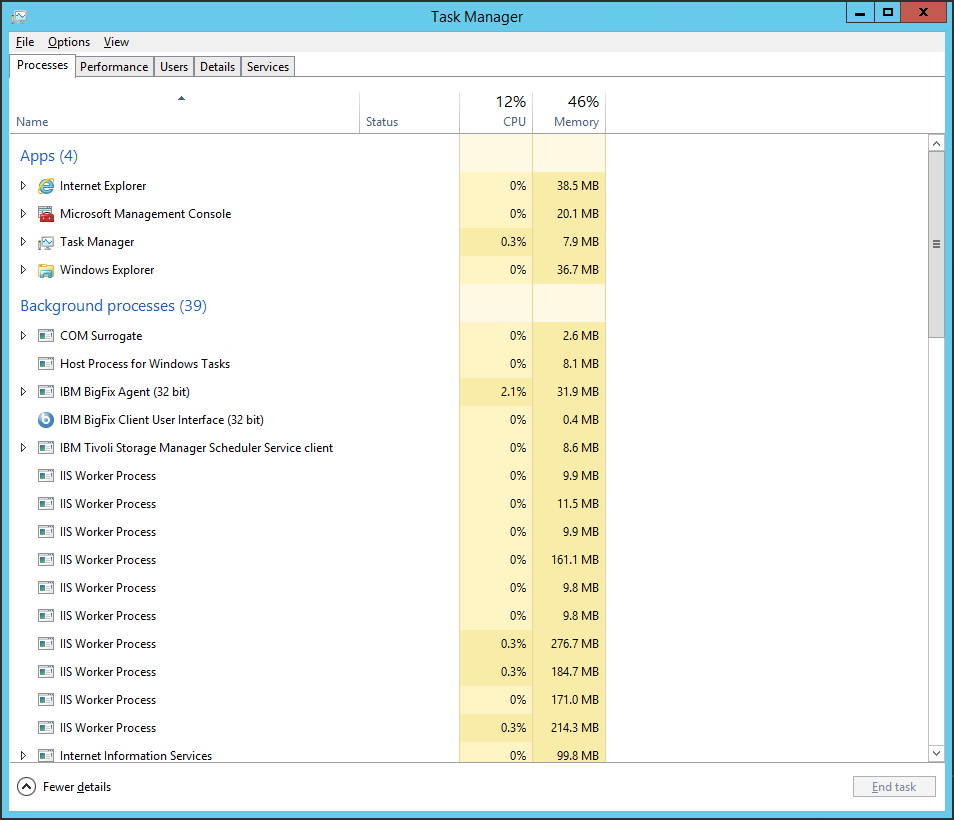Switch to the Users tab

[x=174, y=67]
